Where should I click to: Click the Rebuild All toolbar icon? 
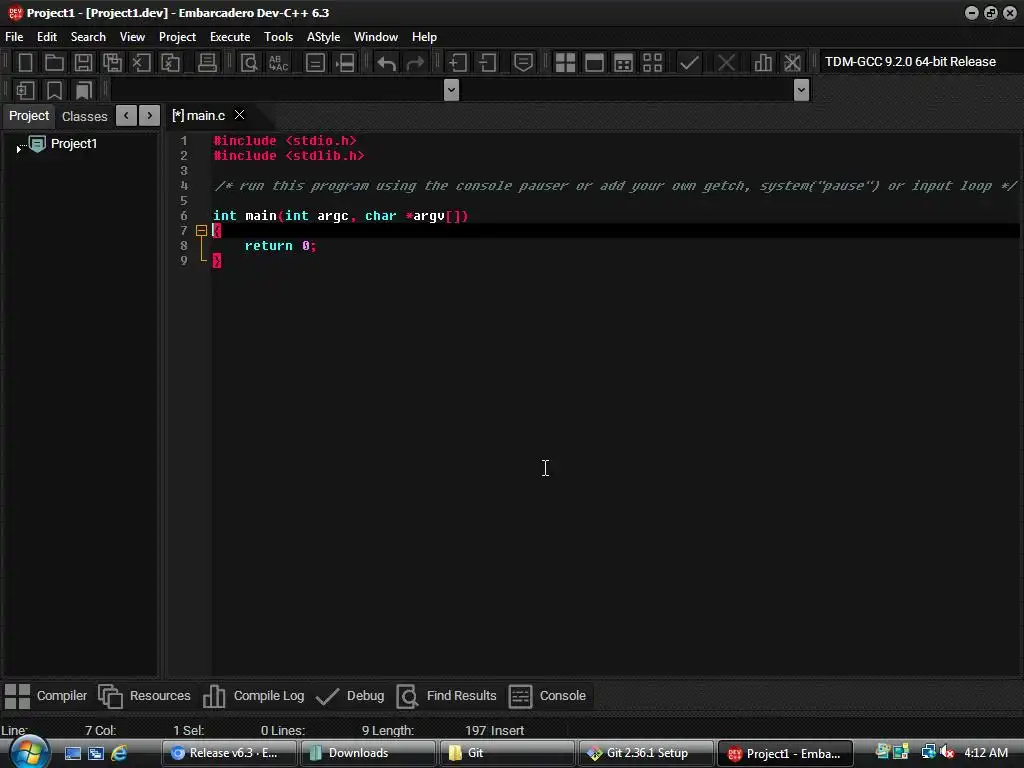[x=652, y=62]
